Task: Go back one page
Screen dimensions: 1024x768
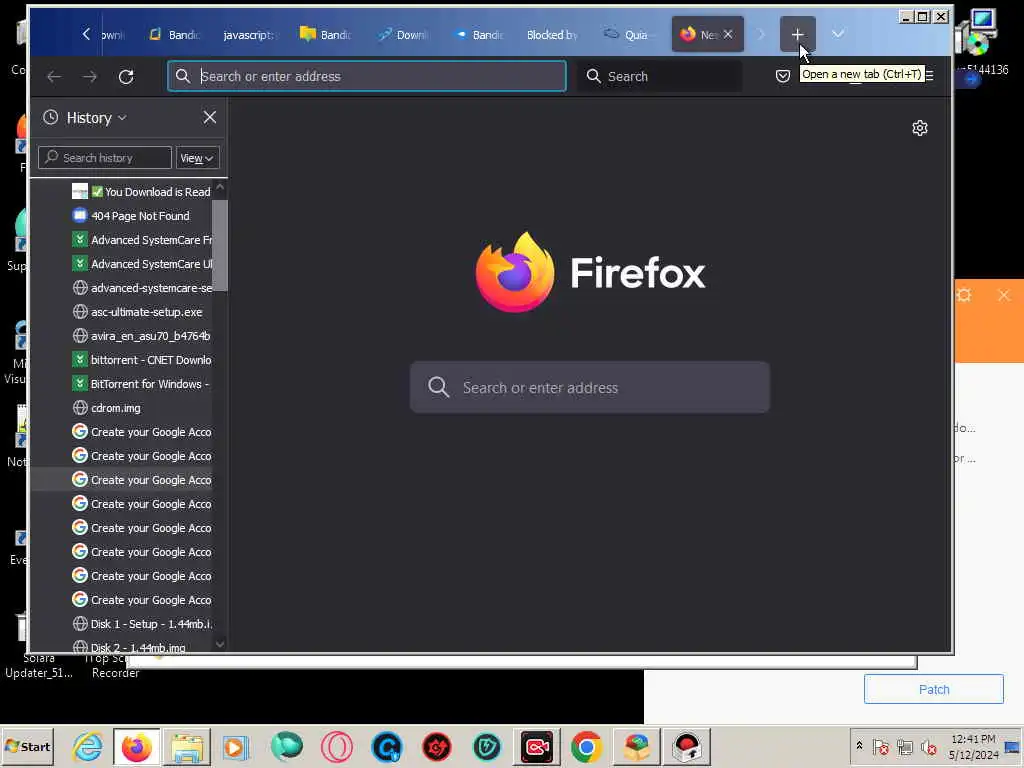Action: pyautogui.click(x=54, y=76)
